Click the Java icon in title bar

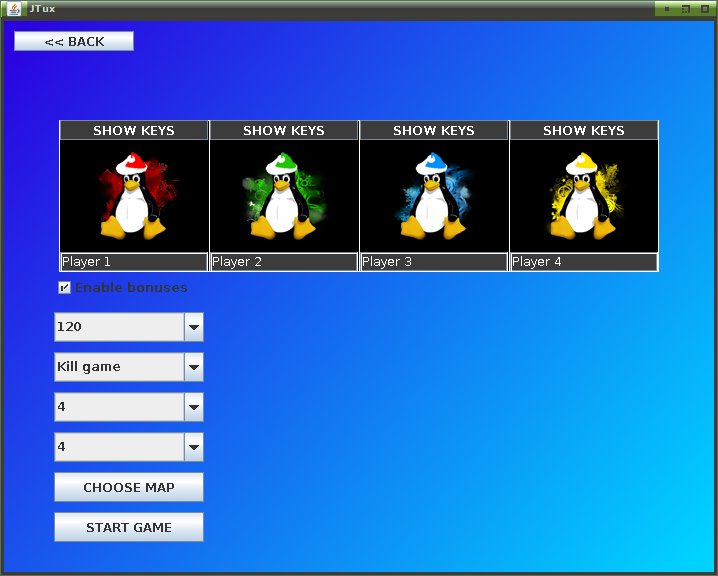click(14, 9)
